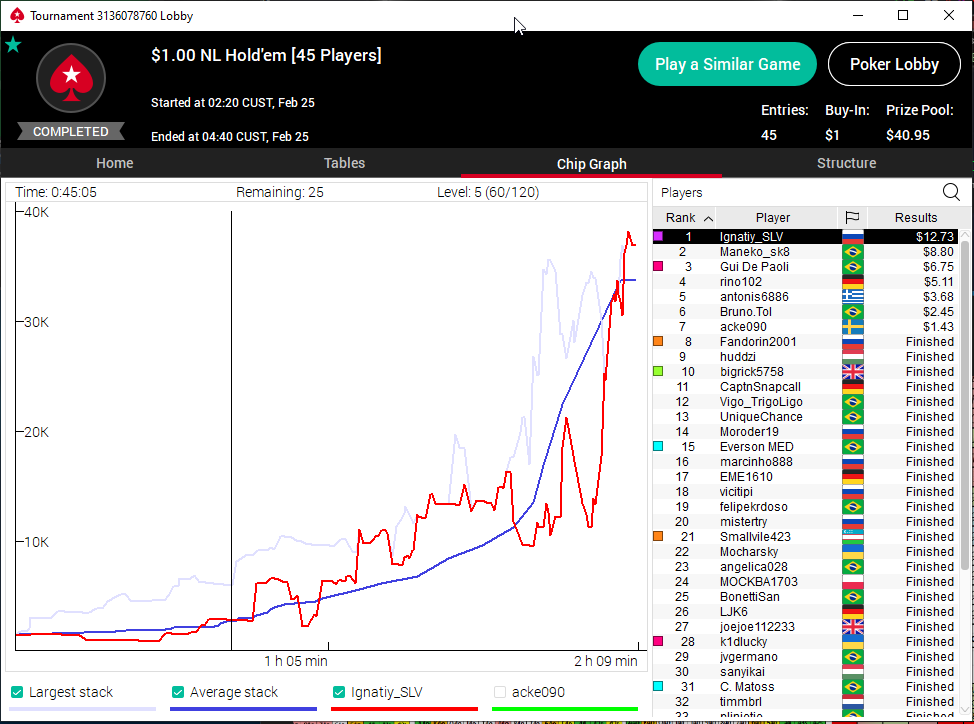Screen dimensions: 974x724
Task: Toggle the Largest stack checkbox
Action: click(17, 692)
